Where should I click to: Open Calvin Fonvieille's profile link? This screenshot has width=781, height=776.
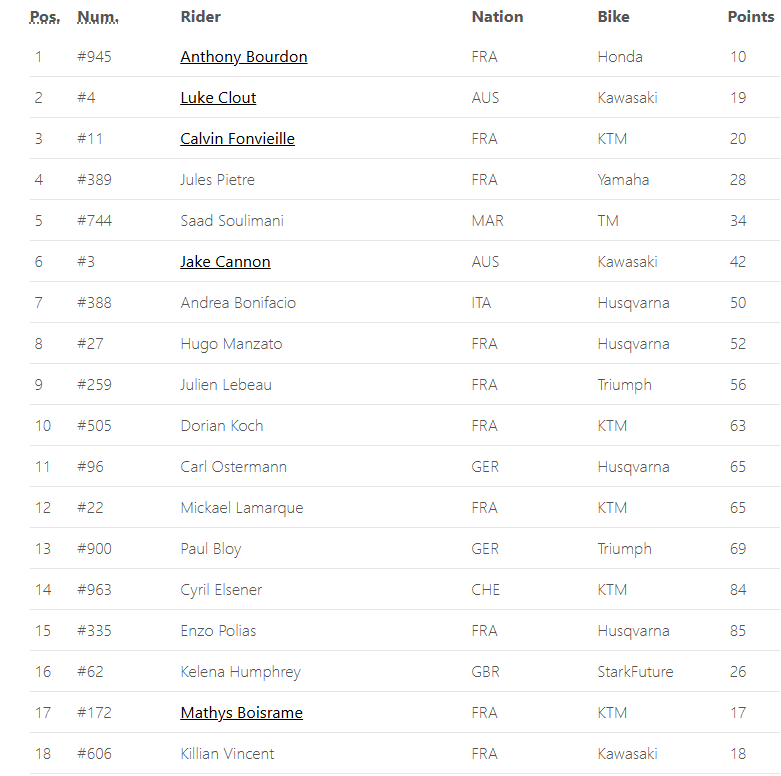coord(237,139)
